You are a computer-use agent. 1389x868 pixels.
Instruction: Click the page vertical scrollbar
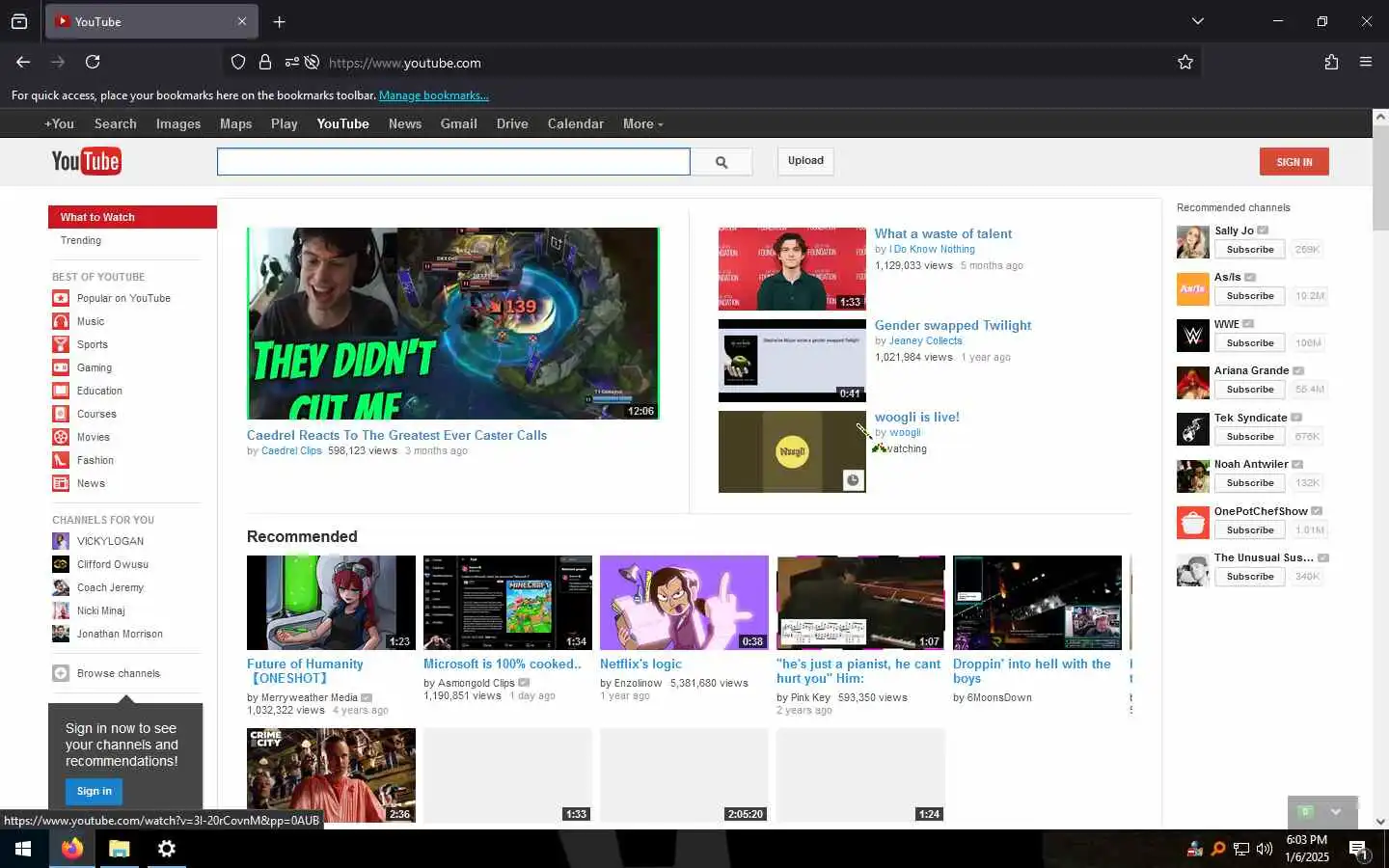point(1380,177)
